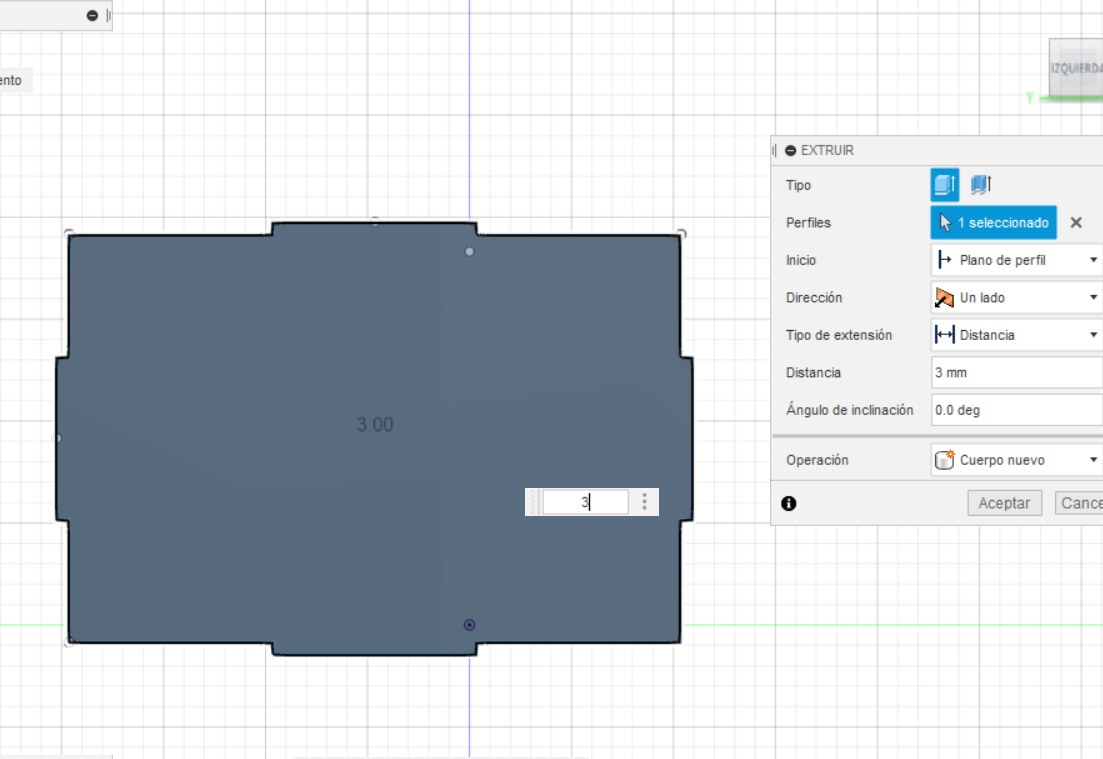
Task: Click the 'Un lado' direction icon
Action: 944,298
